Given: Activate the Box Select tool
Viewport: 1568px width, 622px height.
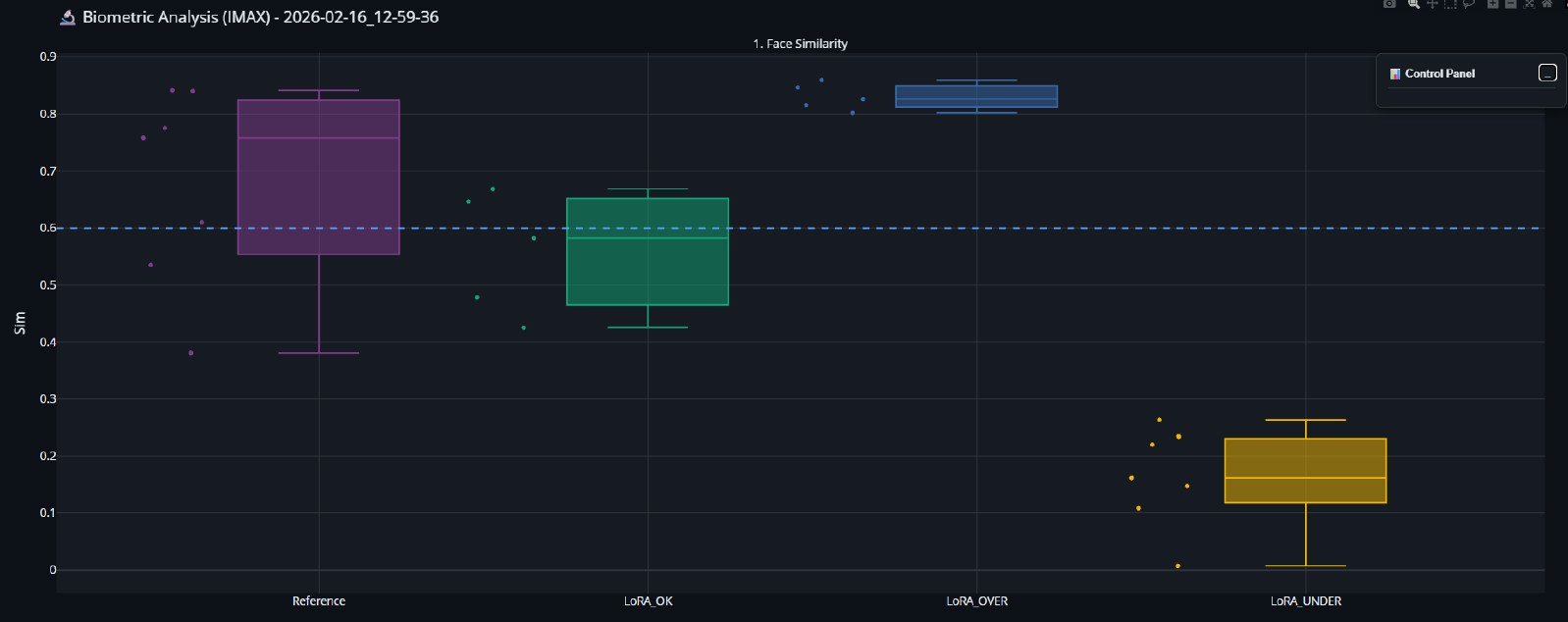Looking at the screenshot, I should point(1450,4).
